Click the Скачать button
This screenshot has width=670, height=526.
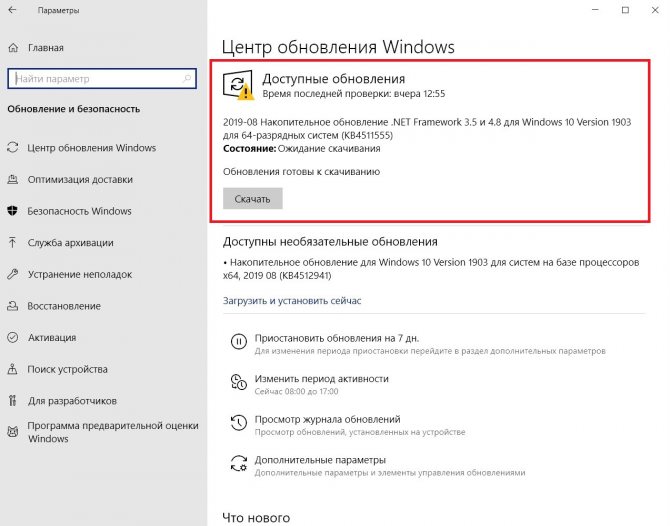pyautogui.click(x=253, y=199)
